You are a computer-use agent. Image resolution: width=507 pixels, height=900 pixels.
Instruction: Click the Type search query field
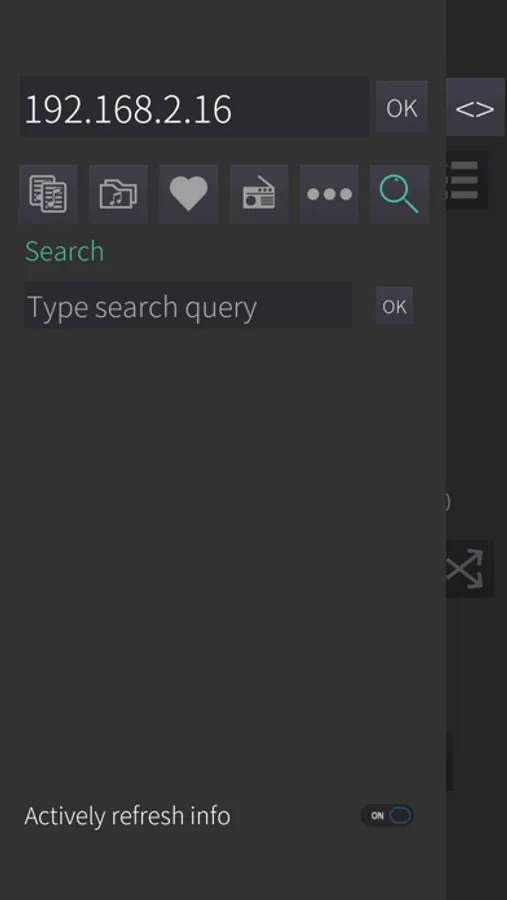[x=188, y=305]
